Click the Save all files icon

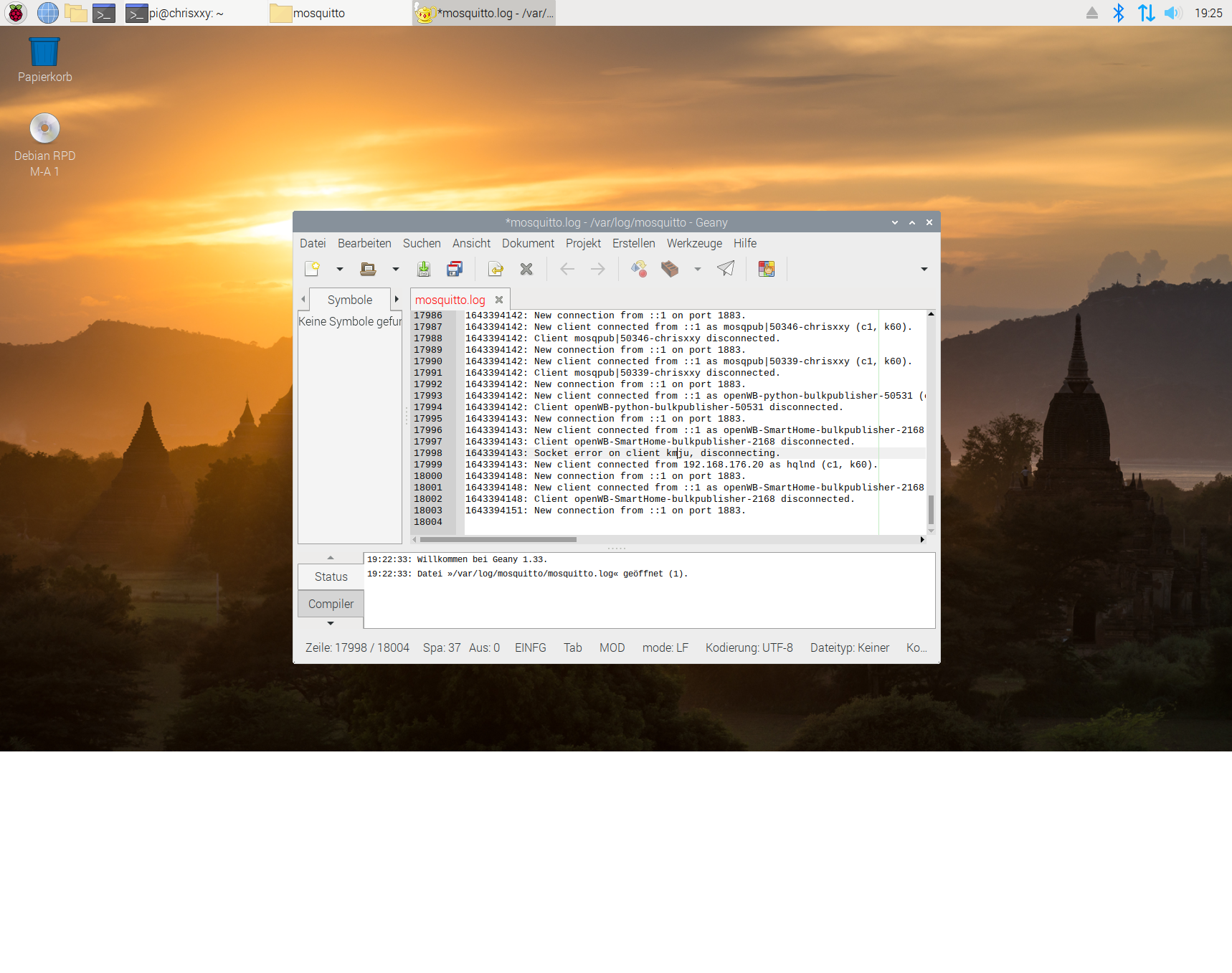[455, 269]
